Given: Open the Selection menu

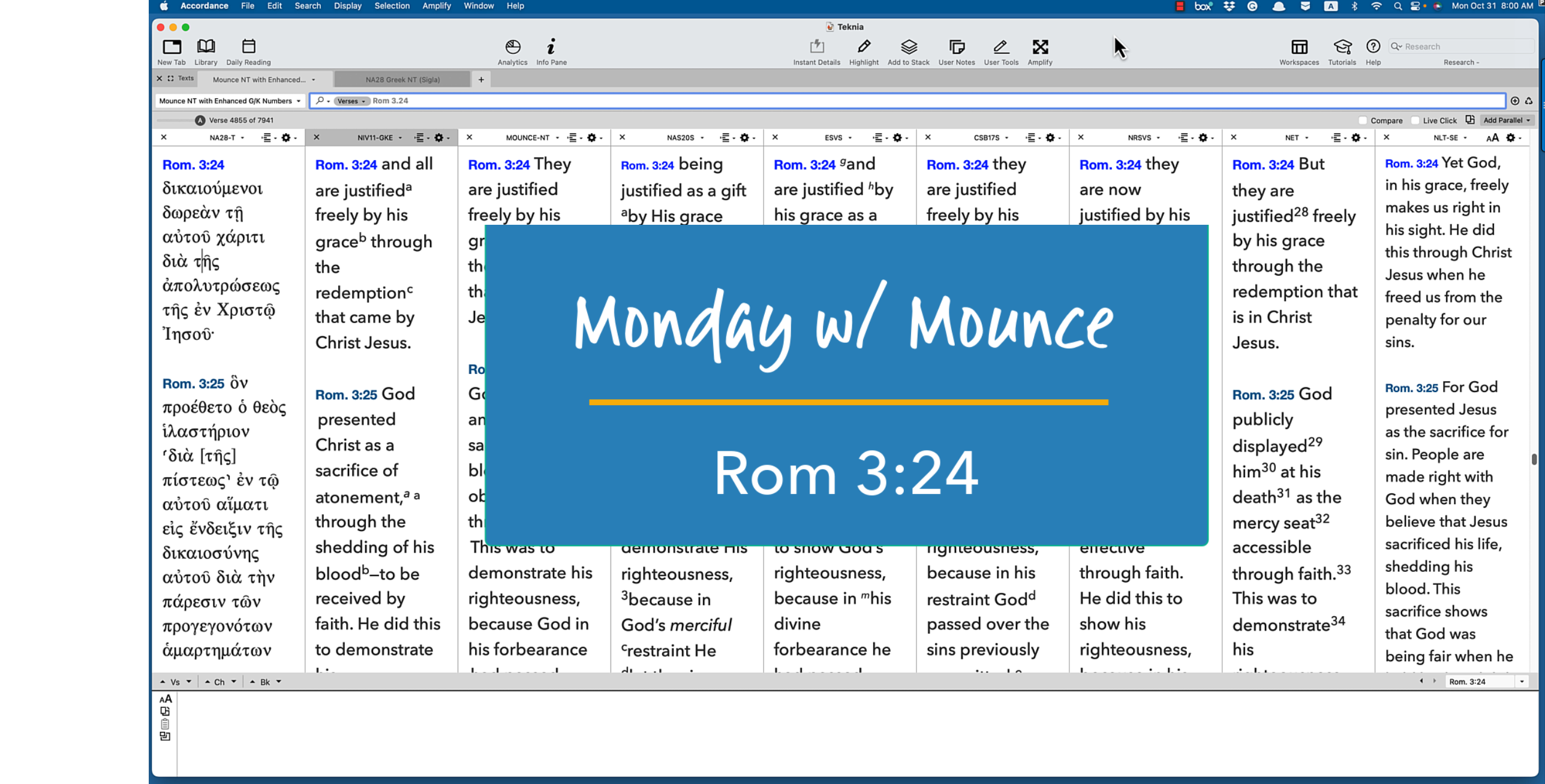Looking at the screenshot, I should (x=392, y=6).
